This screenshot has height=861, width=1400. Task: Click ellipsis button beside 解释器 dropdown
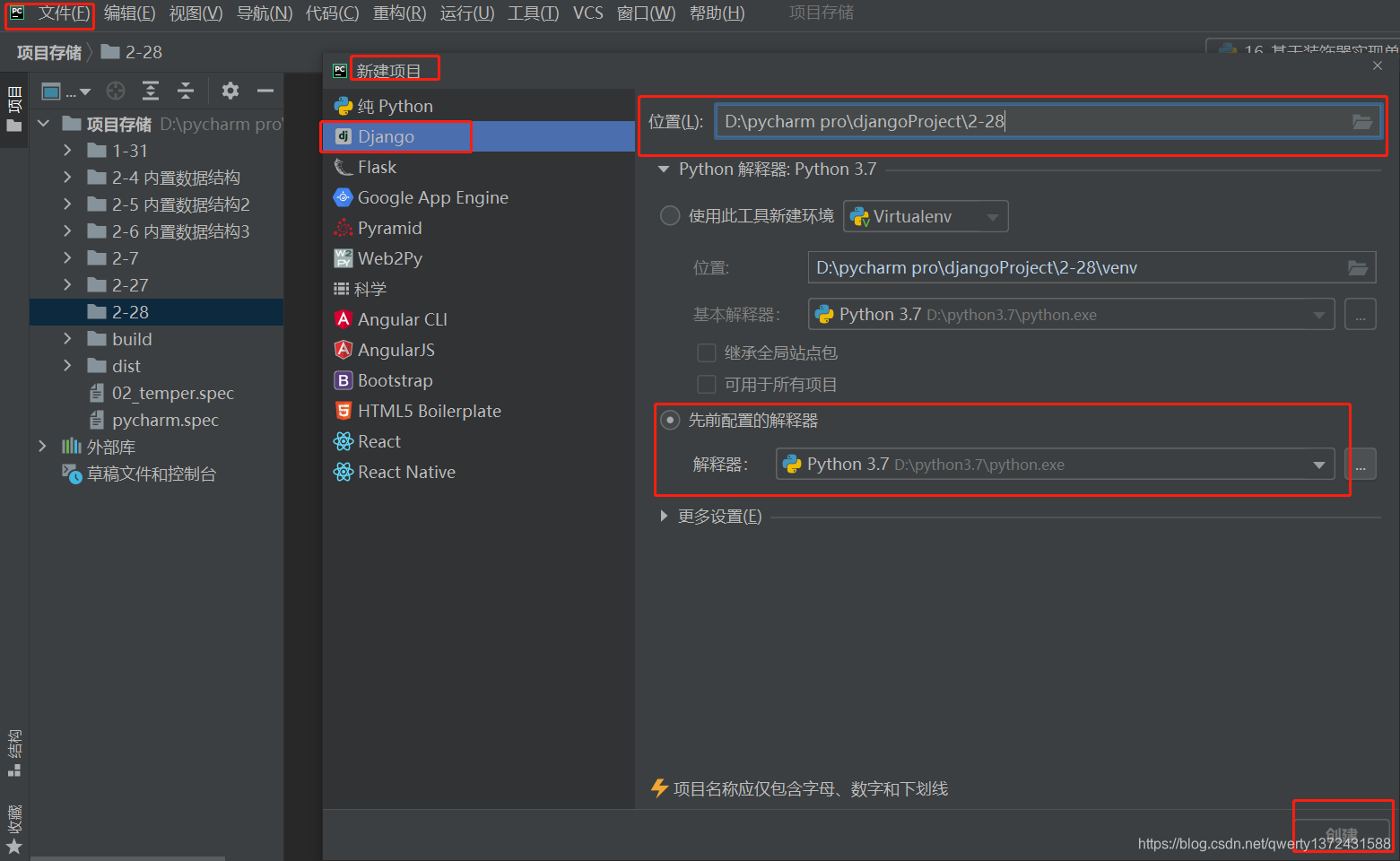click(x=1361, y=465)
